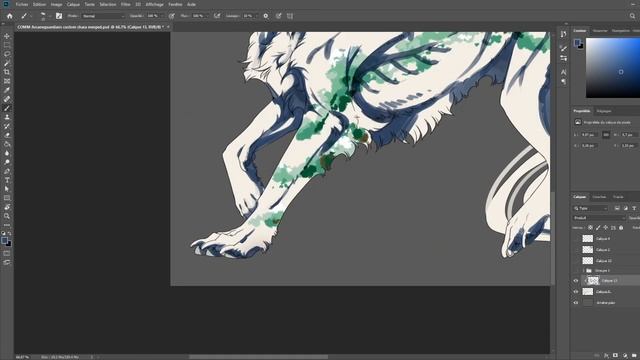Toggle lock position icon

tap(606, 228)
